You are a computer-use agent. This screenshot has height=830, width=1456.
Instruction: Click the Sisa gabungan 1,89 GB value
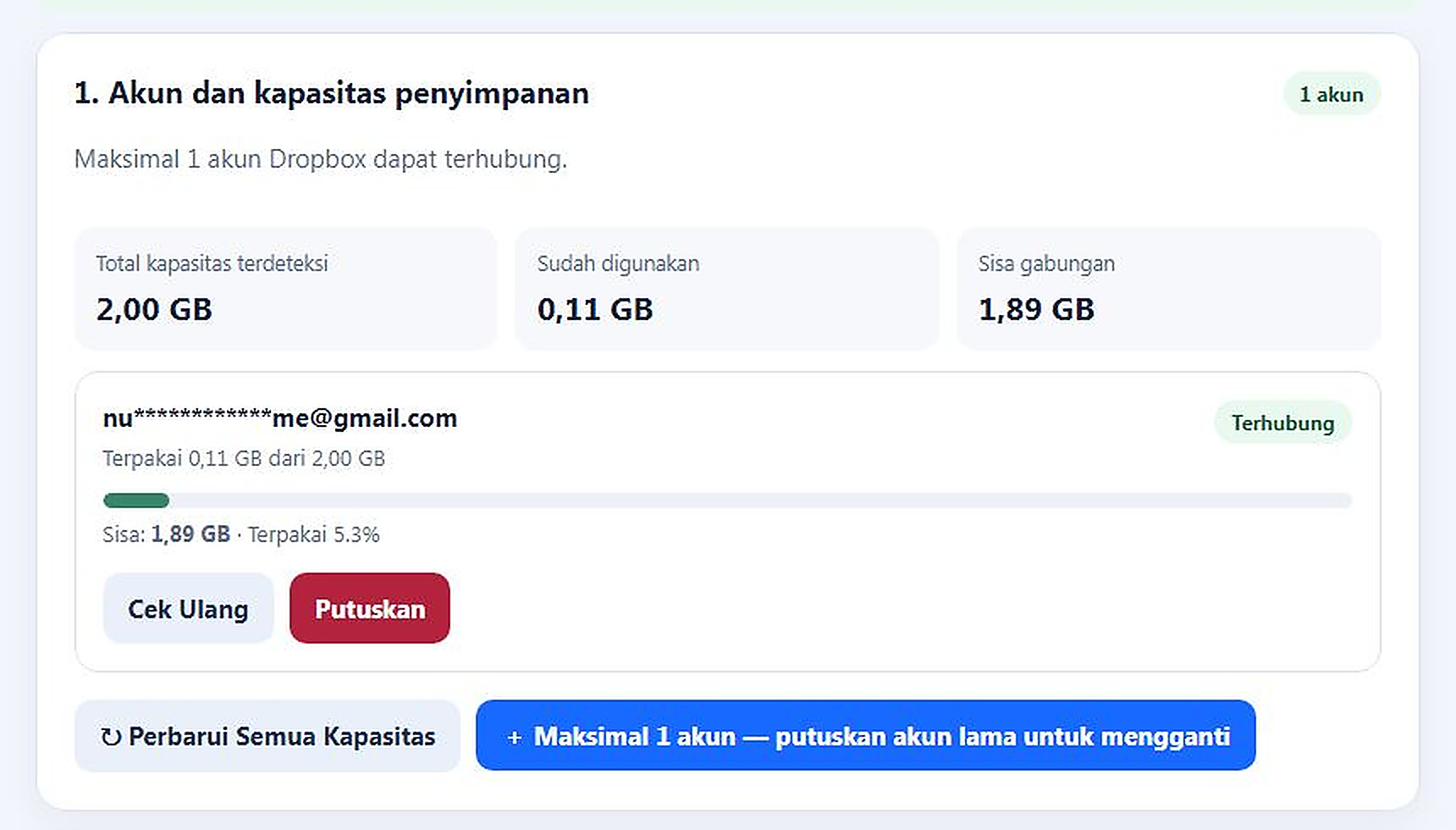[1036, 309]
